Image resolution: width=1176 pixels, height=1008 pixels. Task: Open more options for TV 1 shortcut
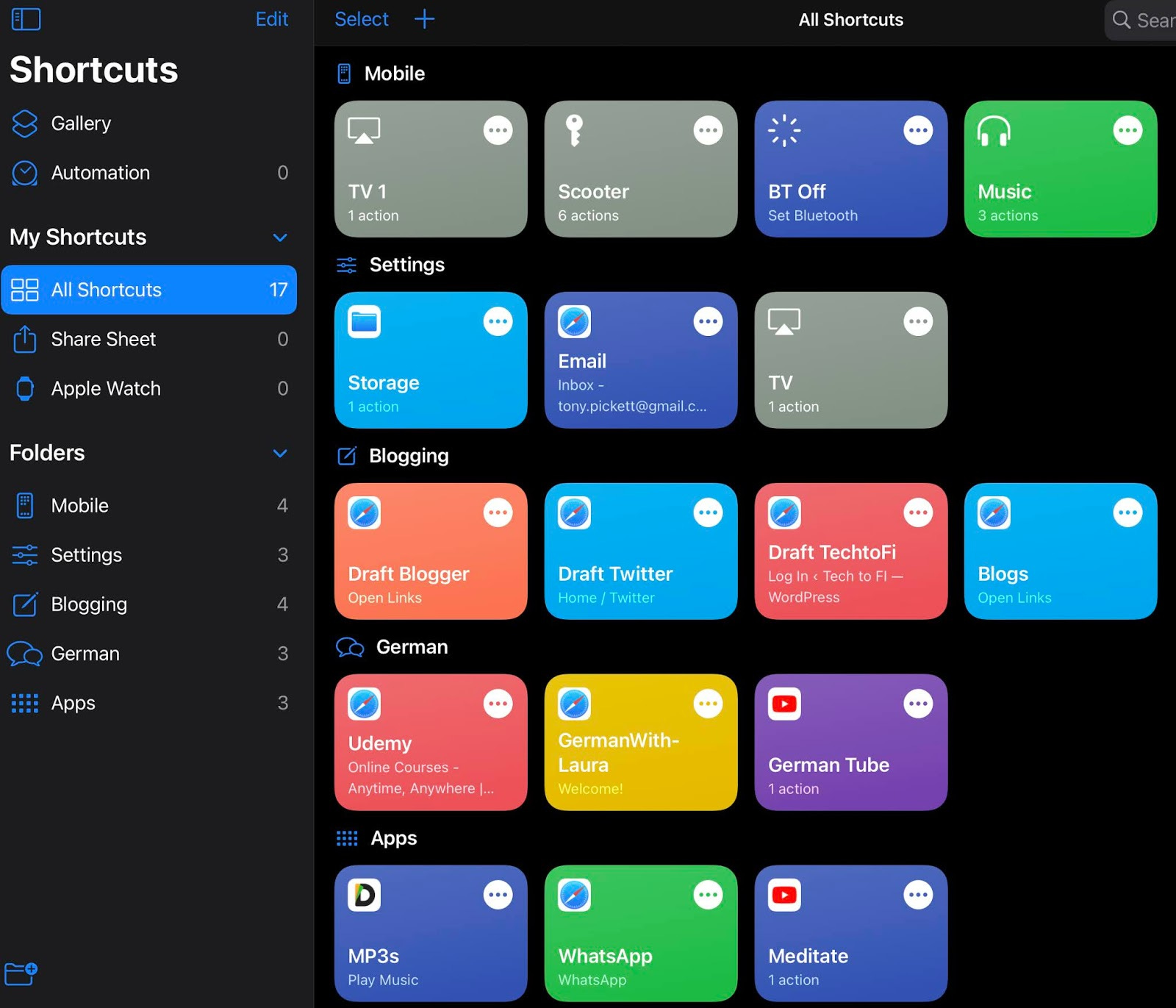pos(498,131)
